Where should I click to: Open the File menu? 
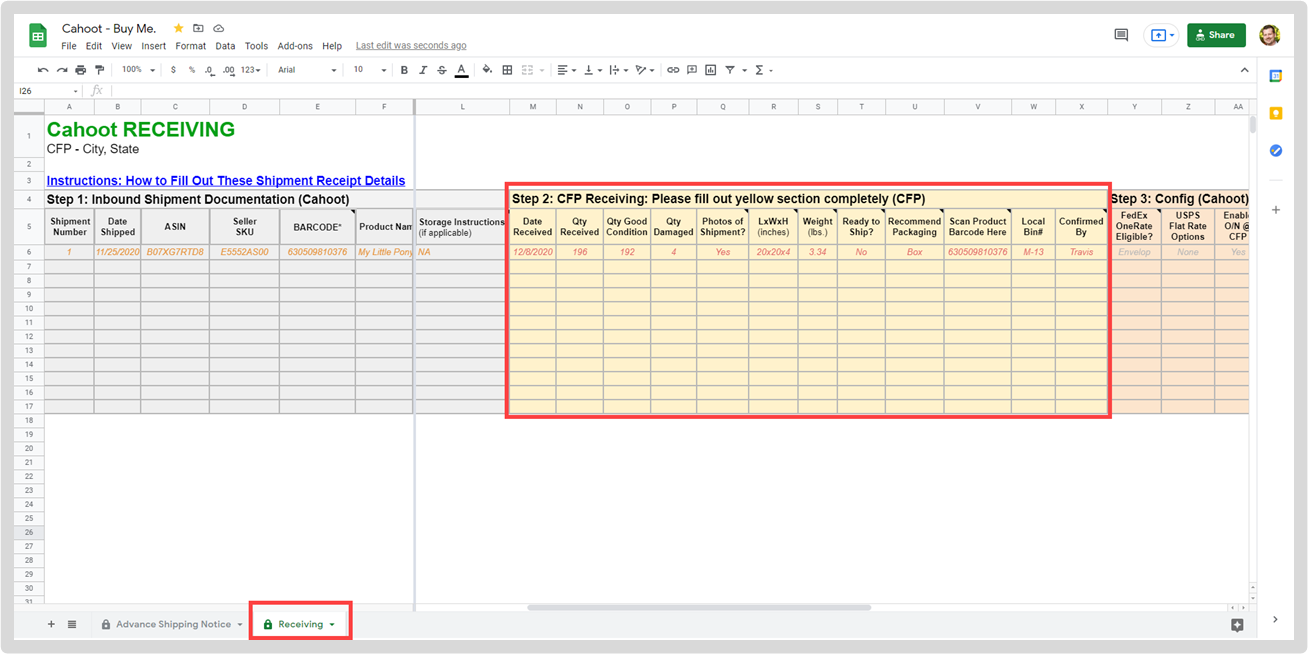tap(69, 46)
